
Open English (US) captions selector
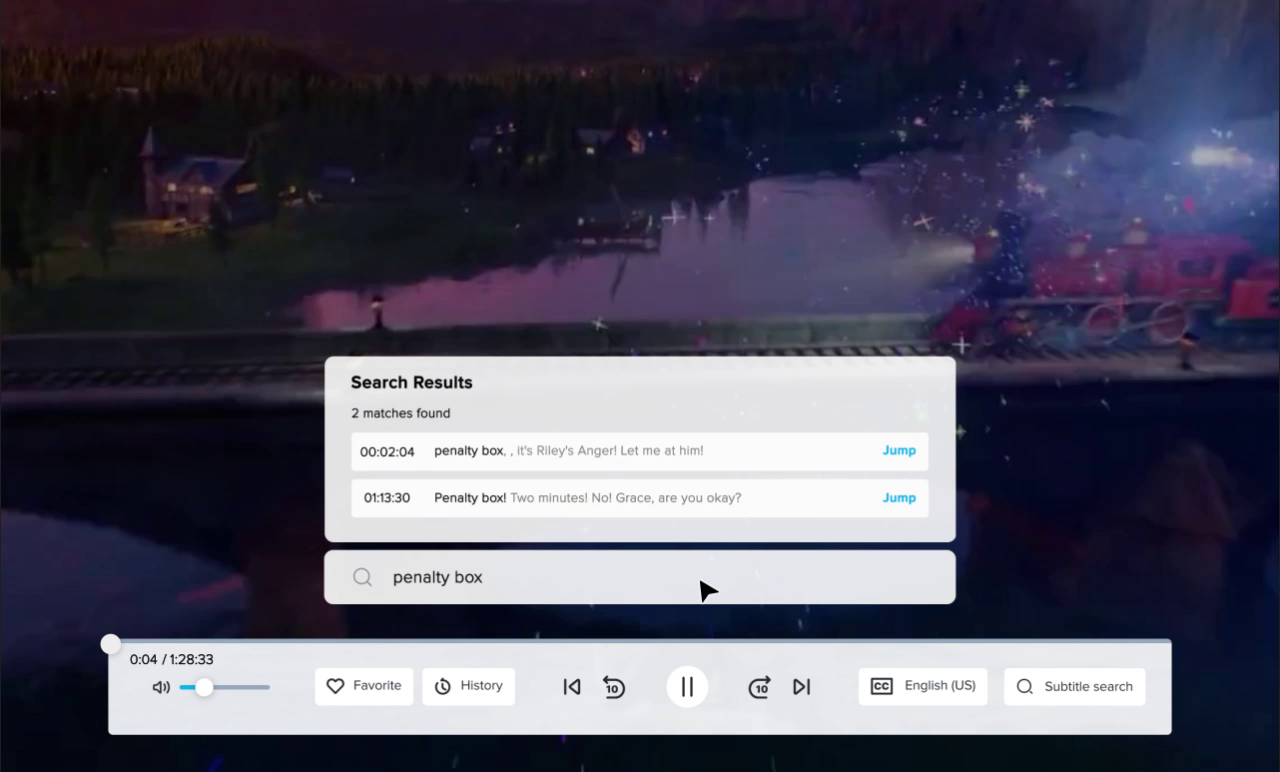click(x=923, y=686)
